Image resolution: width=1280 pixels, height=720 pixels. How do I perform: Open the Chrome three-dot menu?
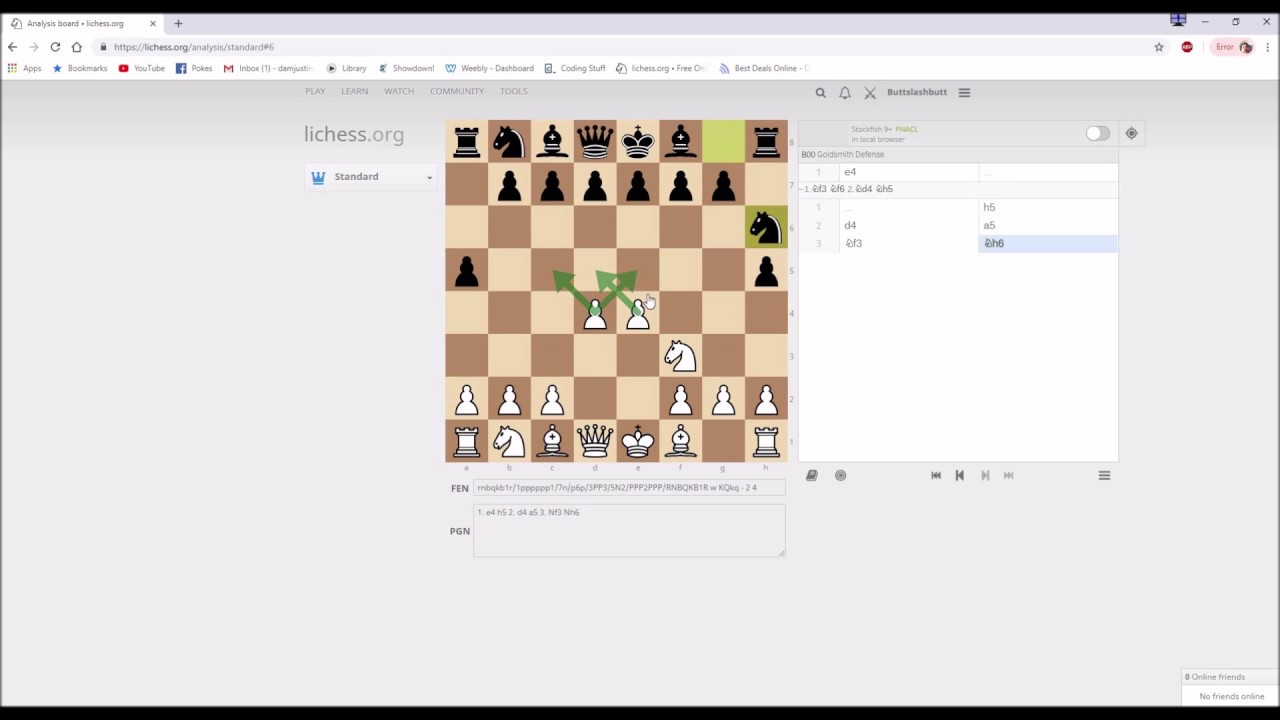point(1267,47)
